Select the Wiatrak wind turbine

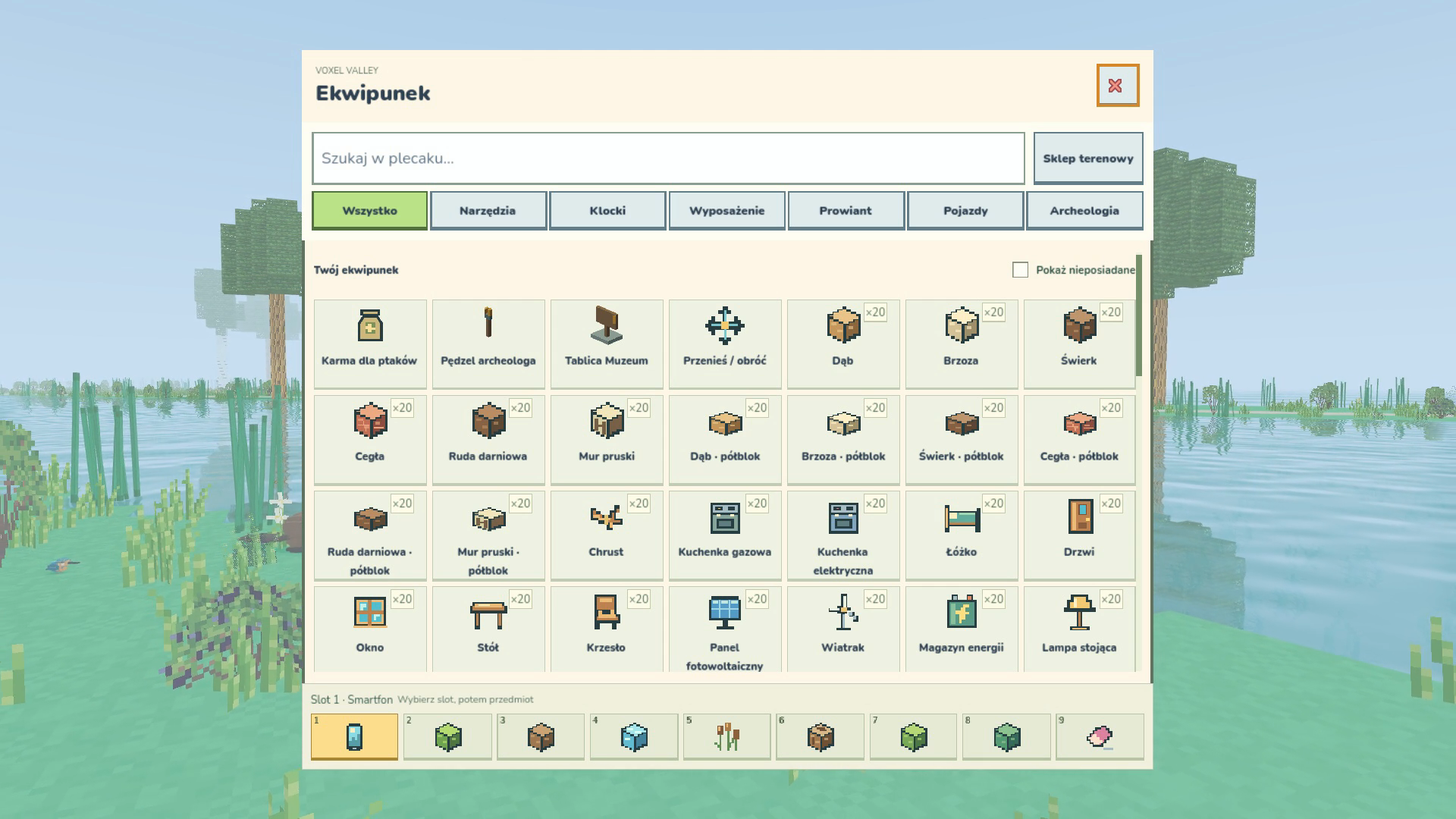coord(843,629)
